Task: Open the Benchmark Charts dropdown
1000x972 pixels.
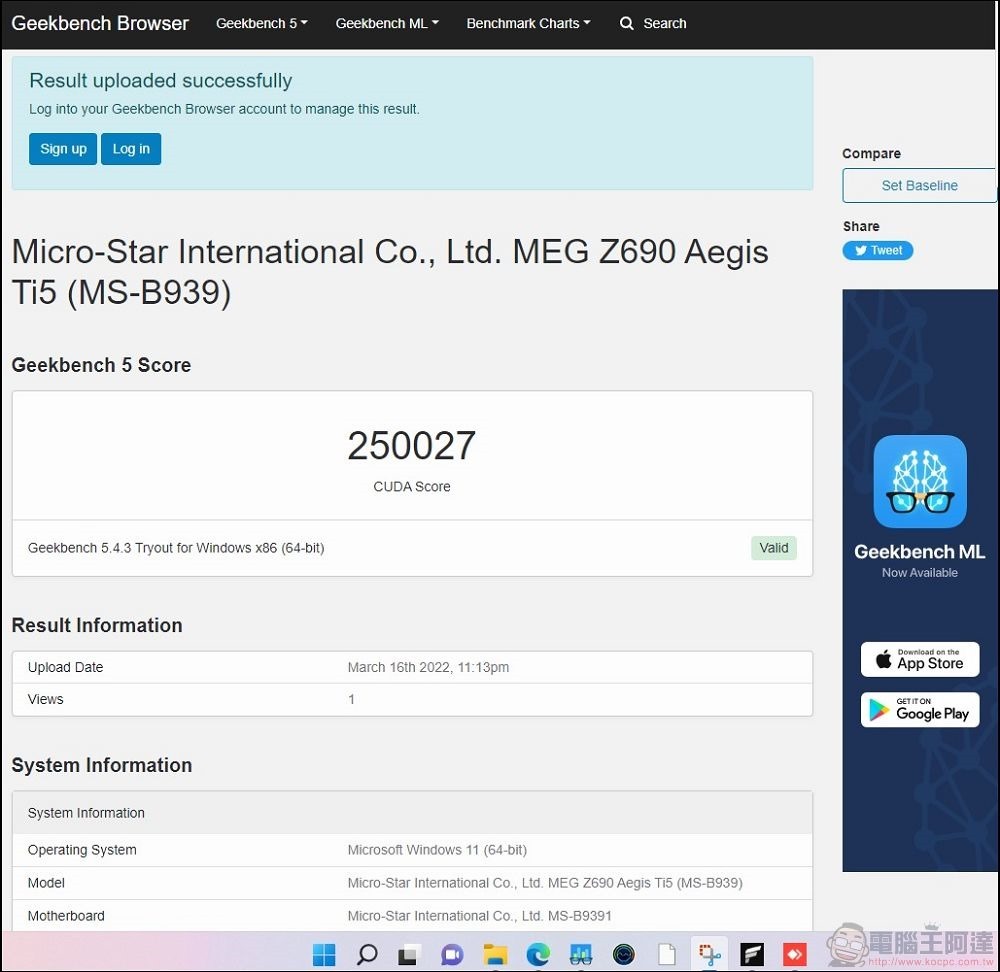Action: click(528, 23)
